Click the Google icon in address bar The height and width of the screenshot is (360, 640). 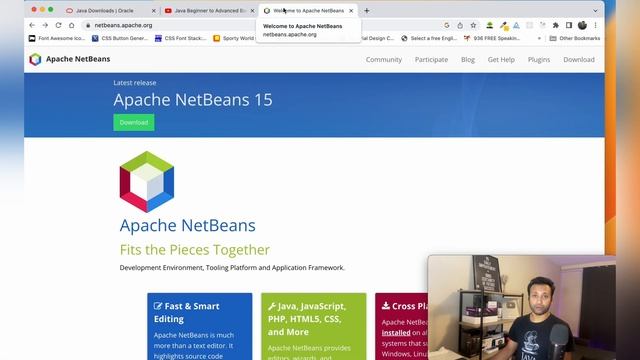(x=447, y=25)
